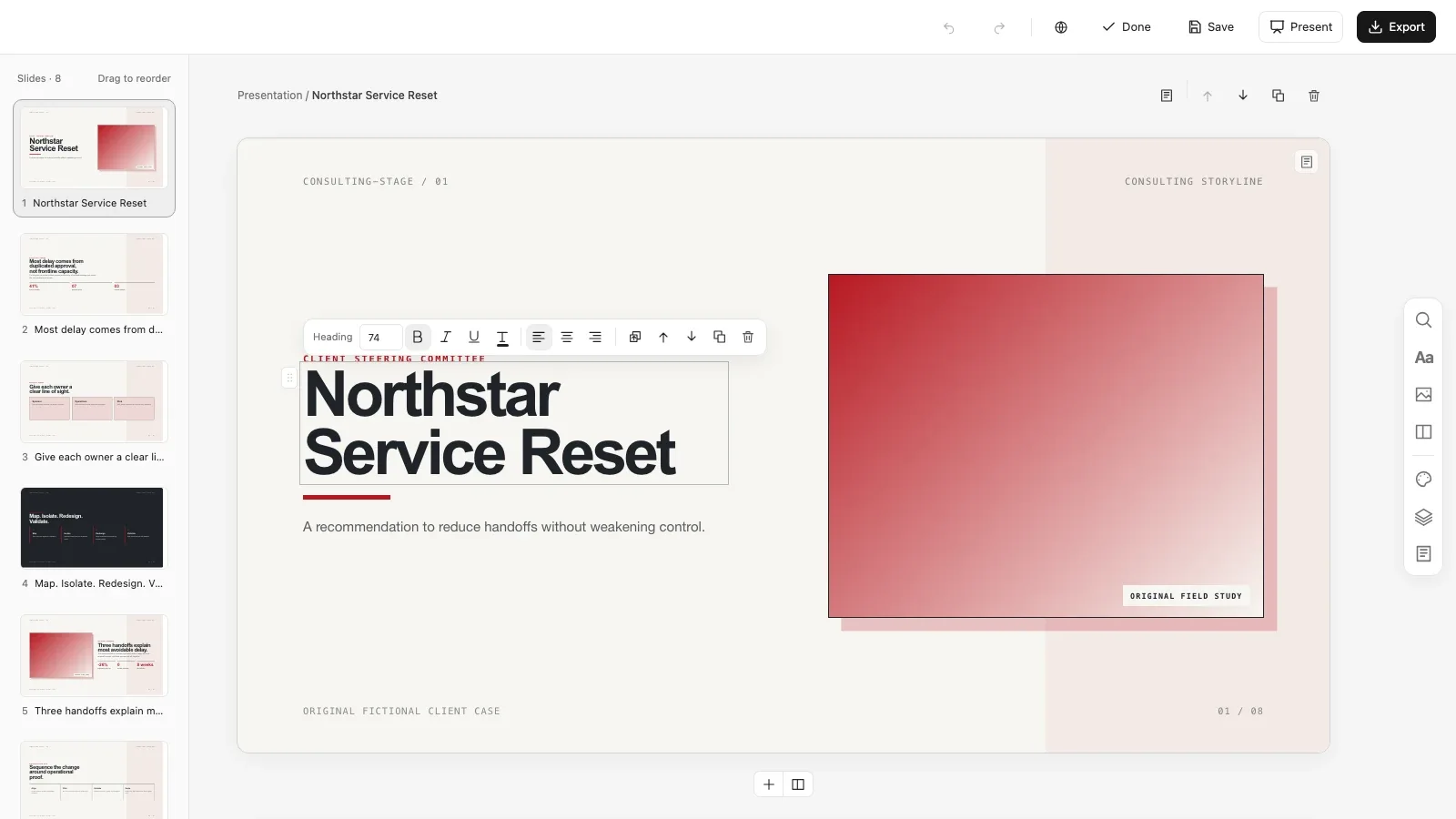Align heading text to the right
This screenshot has width=1456, height=819.
click(595, 337)
